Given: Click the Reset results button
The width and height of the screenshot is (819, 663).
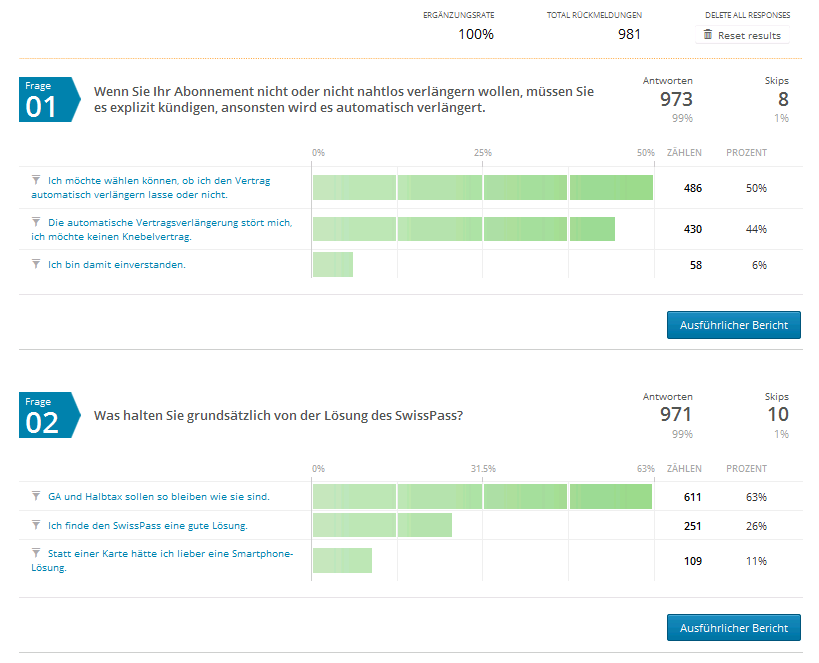Looking at the screenshot, I should coord(742,35).
